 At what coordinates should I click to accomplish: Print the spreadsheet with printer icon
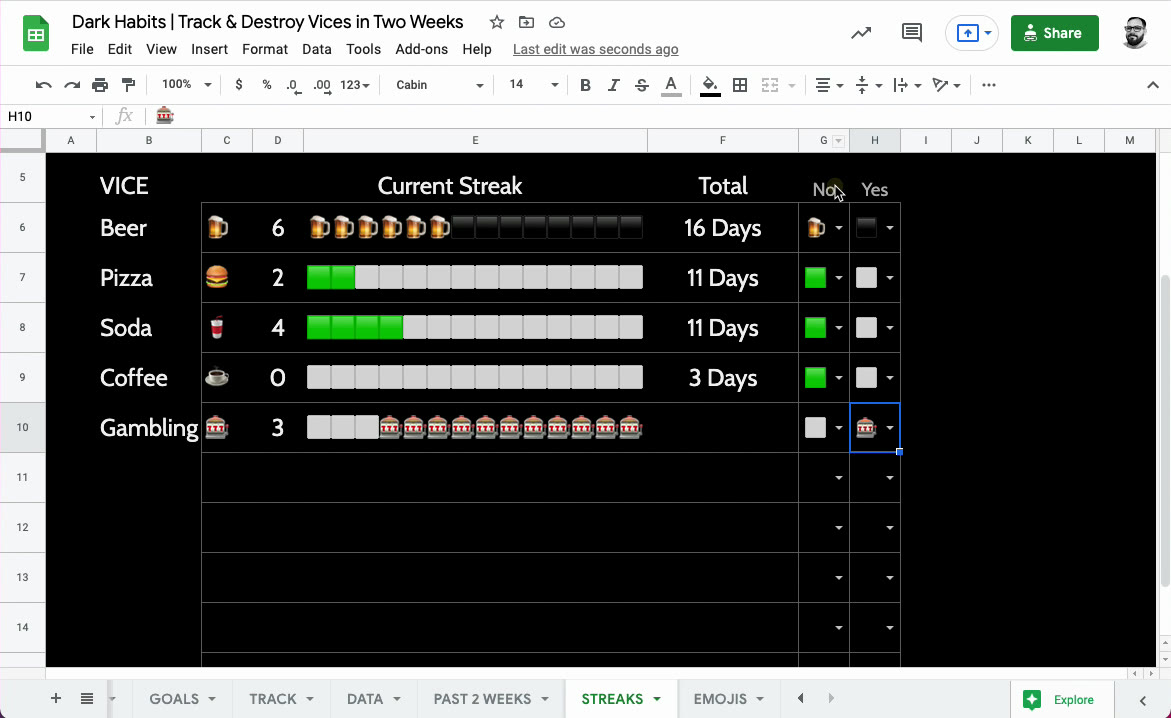[x=100, y=85]
